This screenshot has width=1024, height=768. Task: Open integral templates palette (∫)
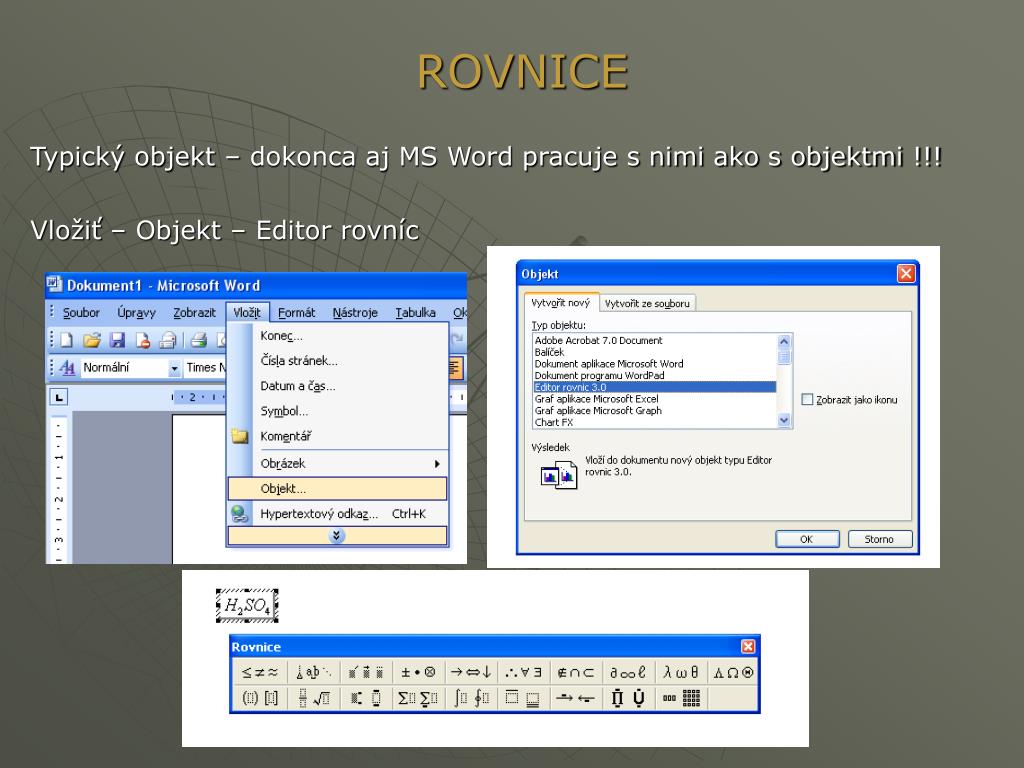(471, 698)
